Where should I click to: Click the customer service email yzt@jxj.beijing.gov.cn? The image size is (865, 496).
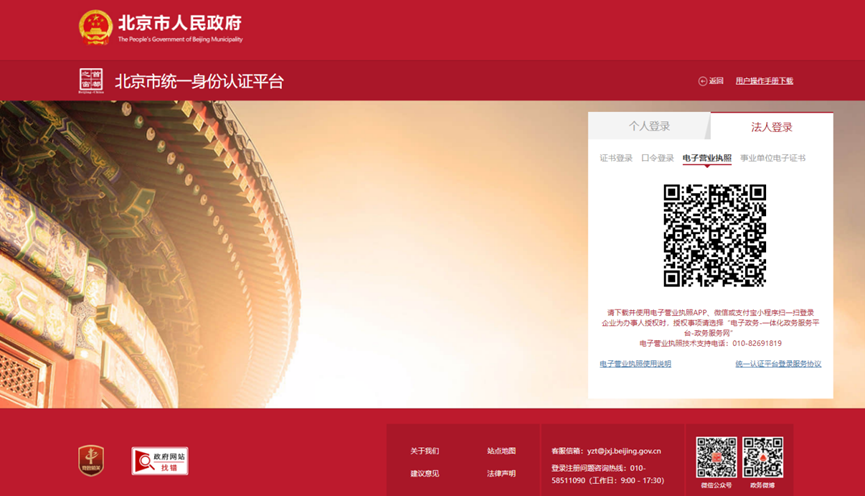[x=624, y=451]
